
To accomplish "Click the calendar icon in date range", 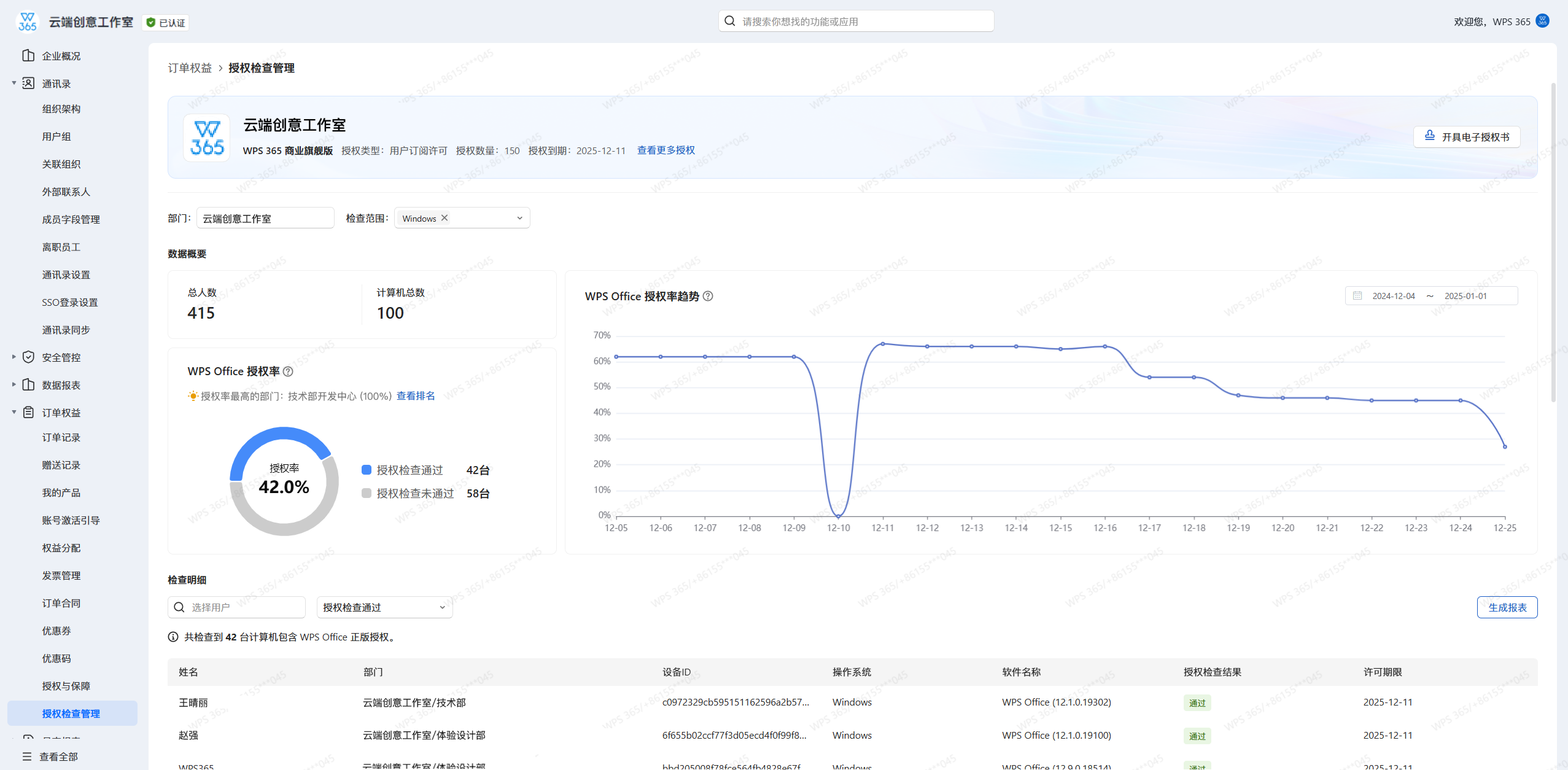I will 1357,295.
